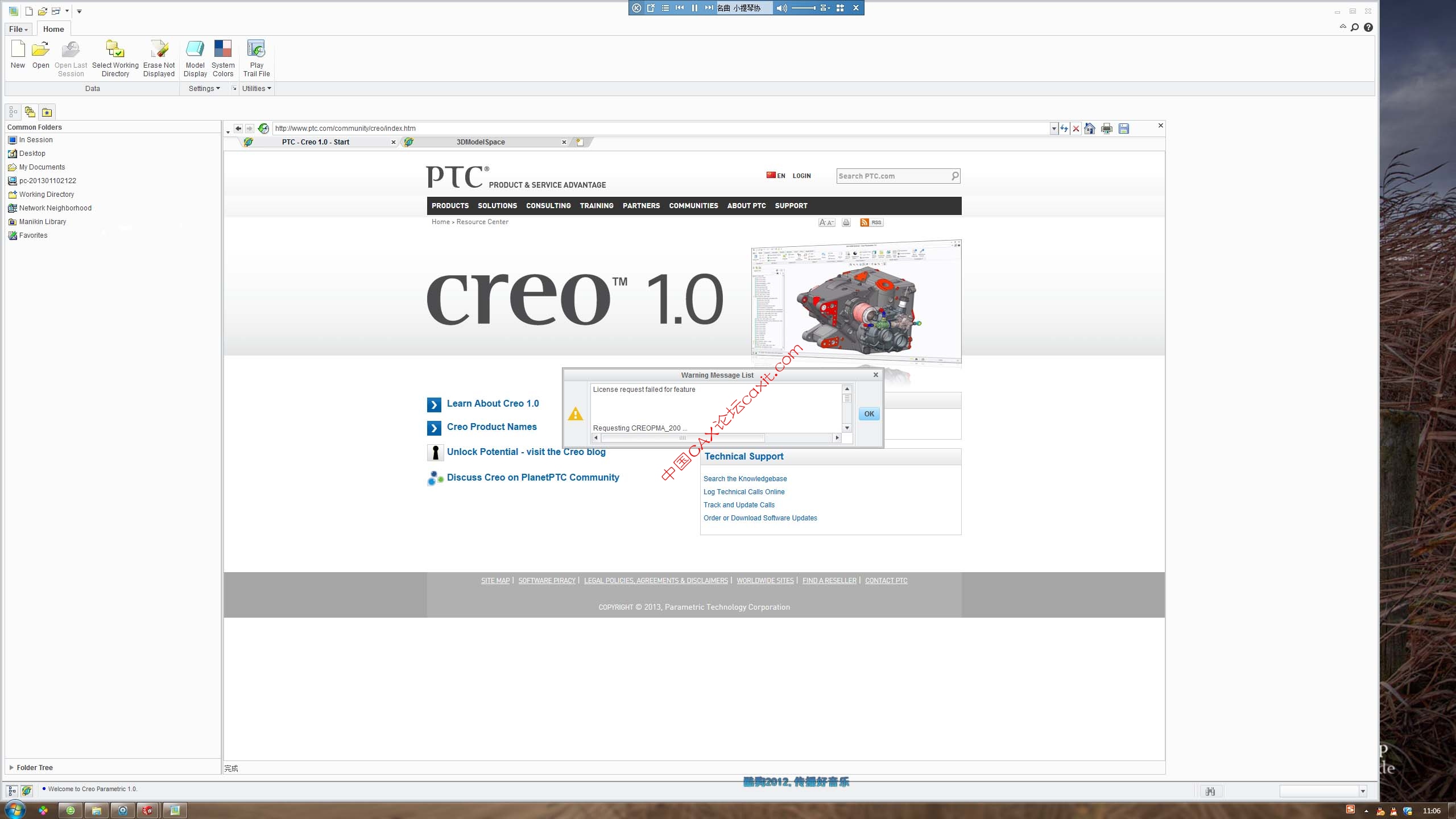Expand the Folder Tree section
The height and width of the screenshot is (819, 1456).
[31, 767]
